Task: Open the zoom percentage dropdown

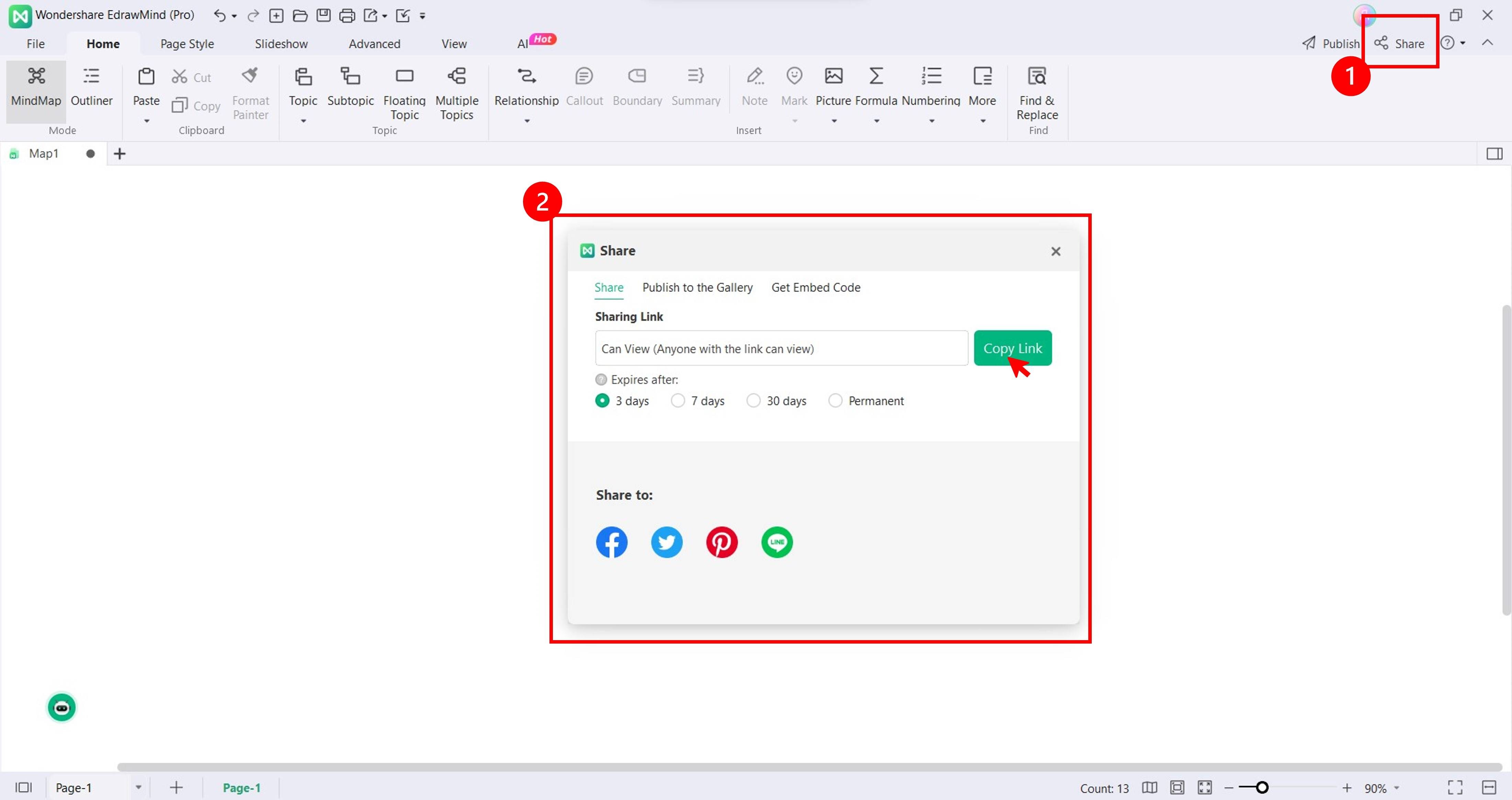Action: tap(1397, 788)
